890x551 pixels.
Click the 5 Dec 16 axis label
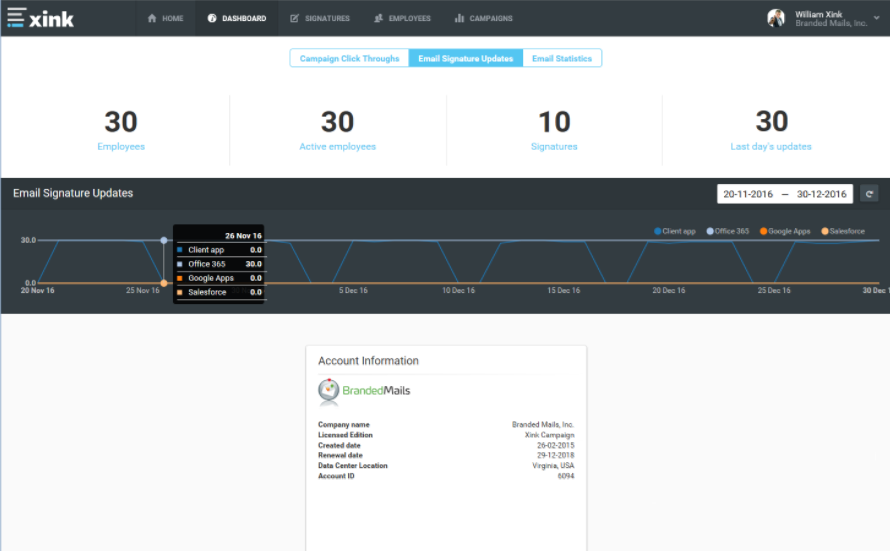[353, 291]
